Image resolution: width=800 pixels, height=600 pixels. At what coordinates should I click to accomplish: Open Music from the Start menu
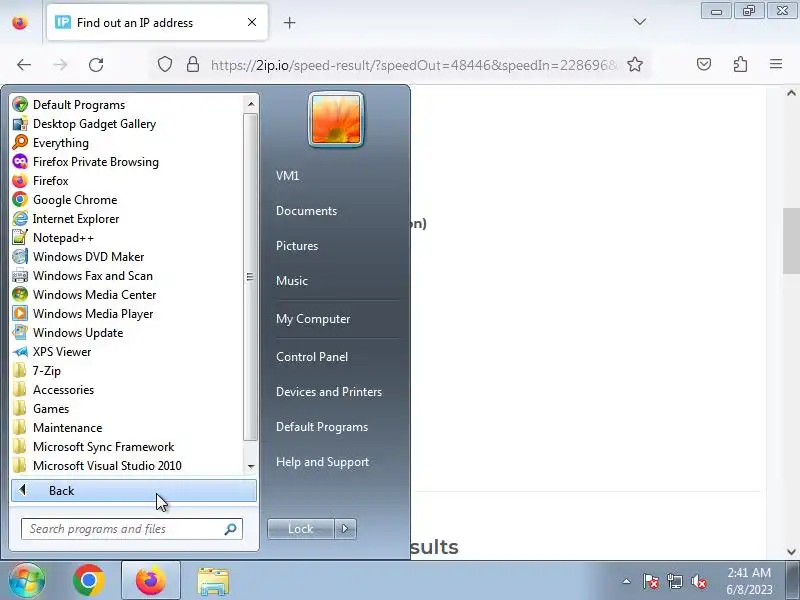292,281
